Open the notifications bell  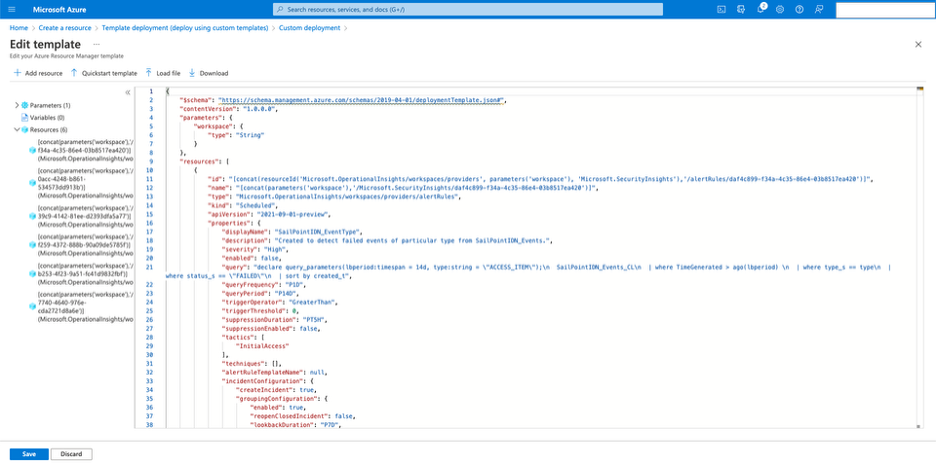(760, 10)
